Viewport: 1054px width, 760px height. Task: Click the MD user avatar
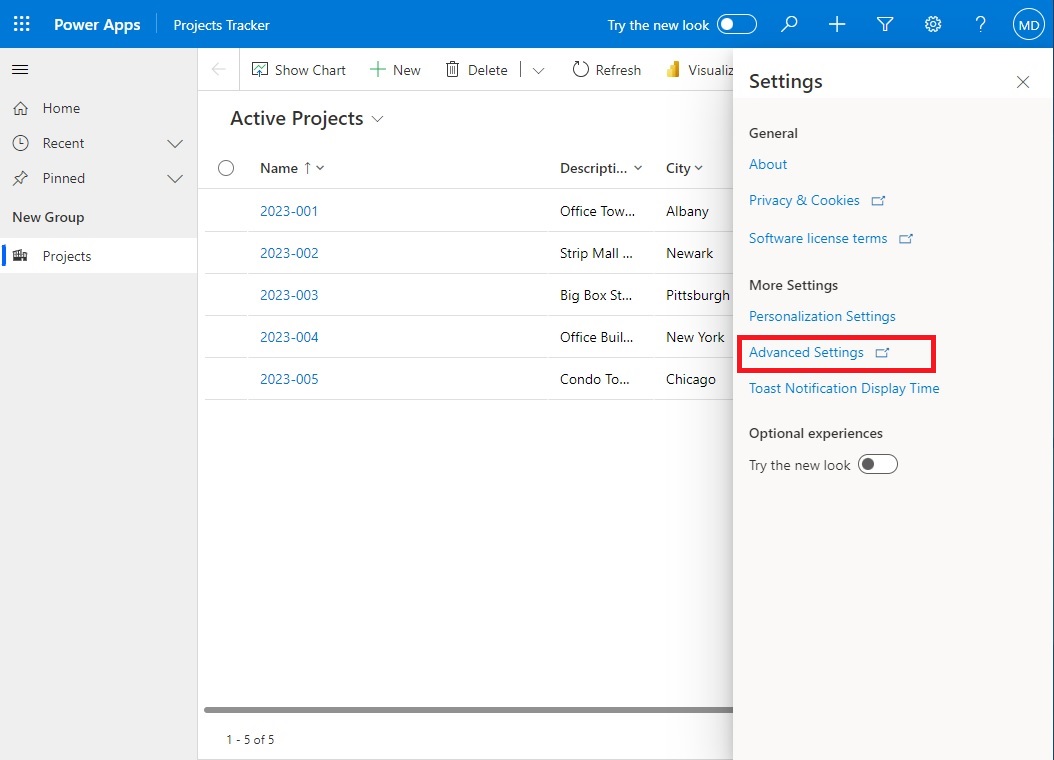pos(1028,24)
